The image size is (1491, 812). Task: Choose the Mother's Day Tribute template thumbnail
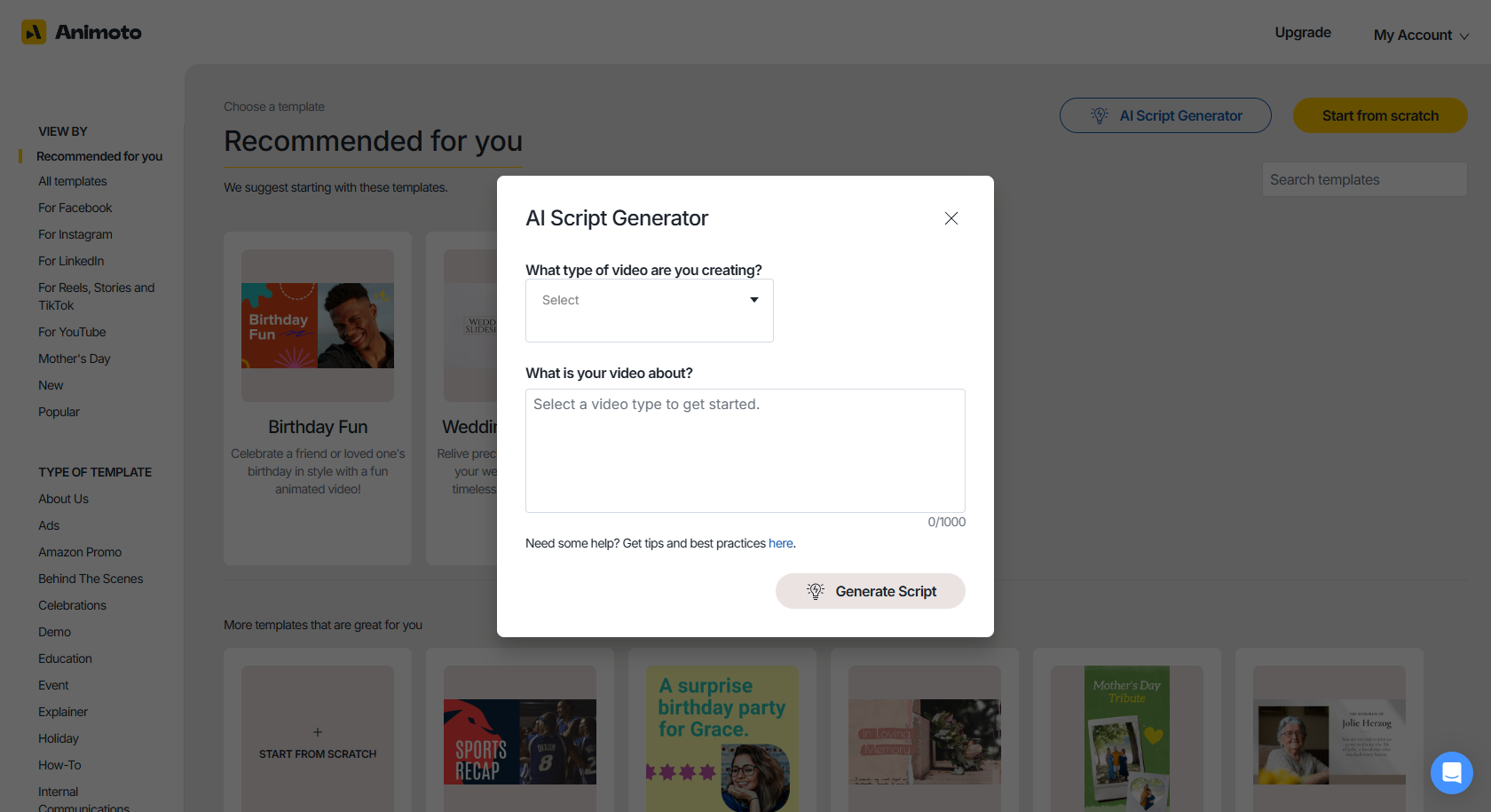coord(1127,738)
